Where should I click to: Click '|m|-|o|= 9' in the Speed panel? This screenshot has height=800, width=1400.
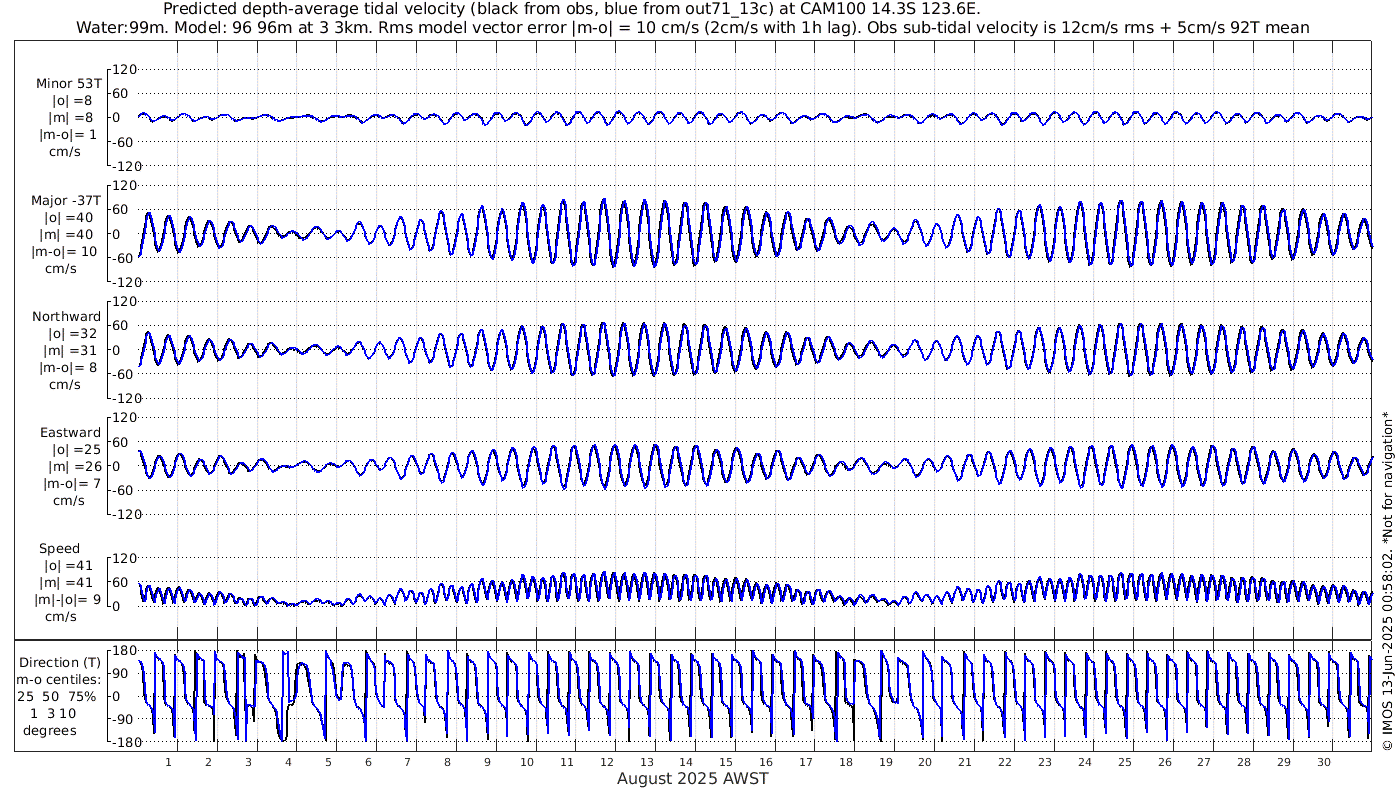[x=67, y=600]
